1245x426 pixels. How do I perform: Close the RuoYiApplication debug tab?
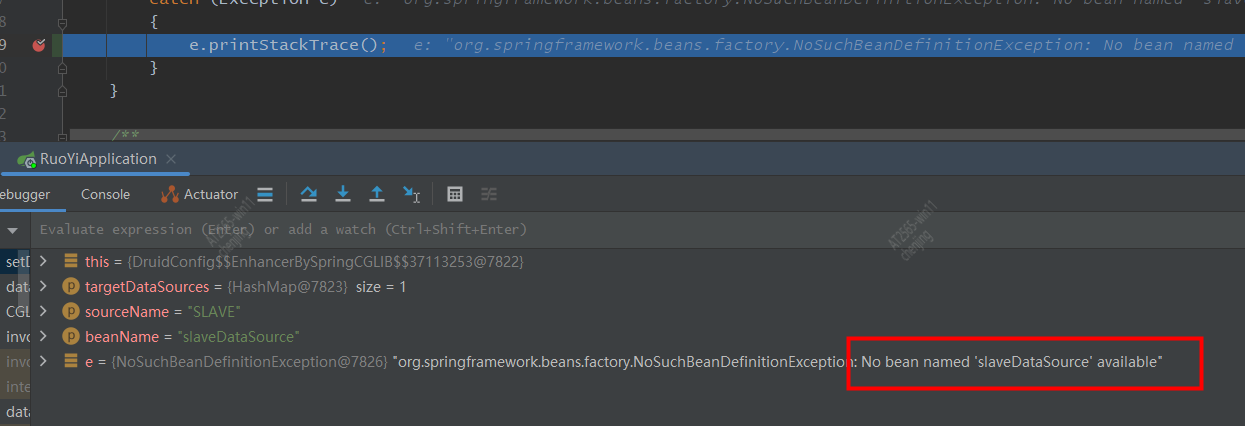pyautogui.click(x=171, y=159)
